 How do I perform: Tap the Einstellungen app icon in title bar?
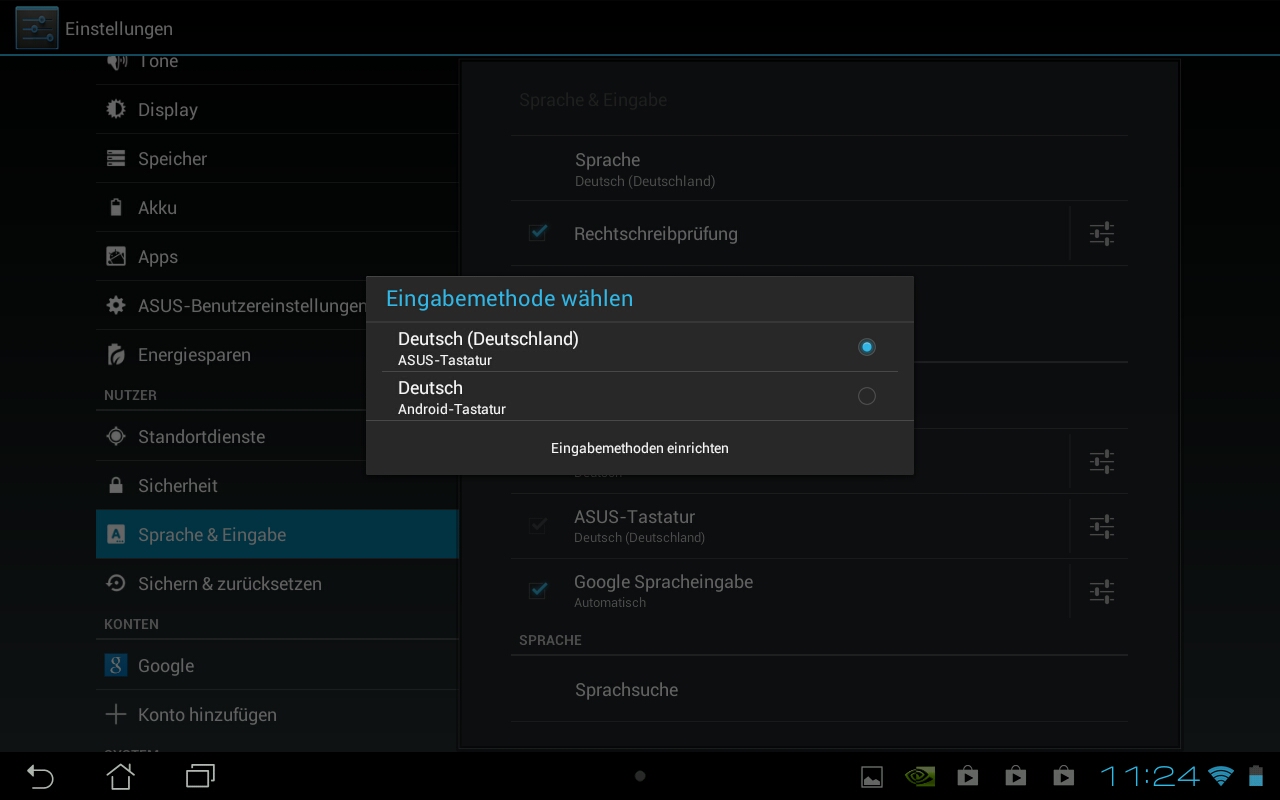(x=36, y=28)
